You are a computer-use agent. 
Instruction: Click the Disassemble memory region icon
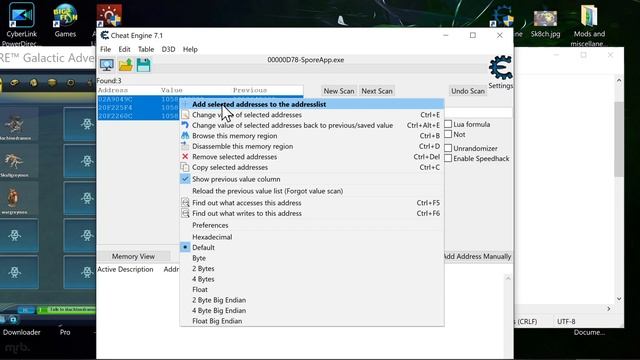point(185,146)
